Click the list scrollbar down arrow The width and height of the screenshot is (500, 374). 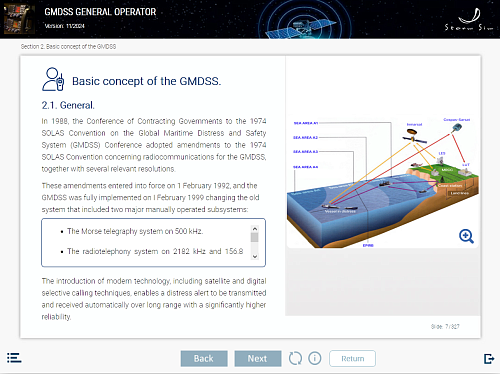coord(255,256)
